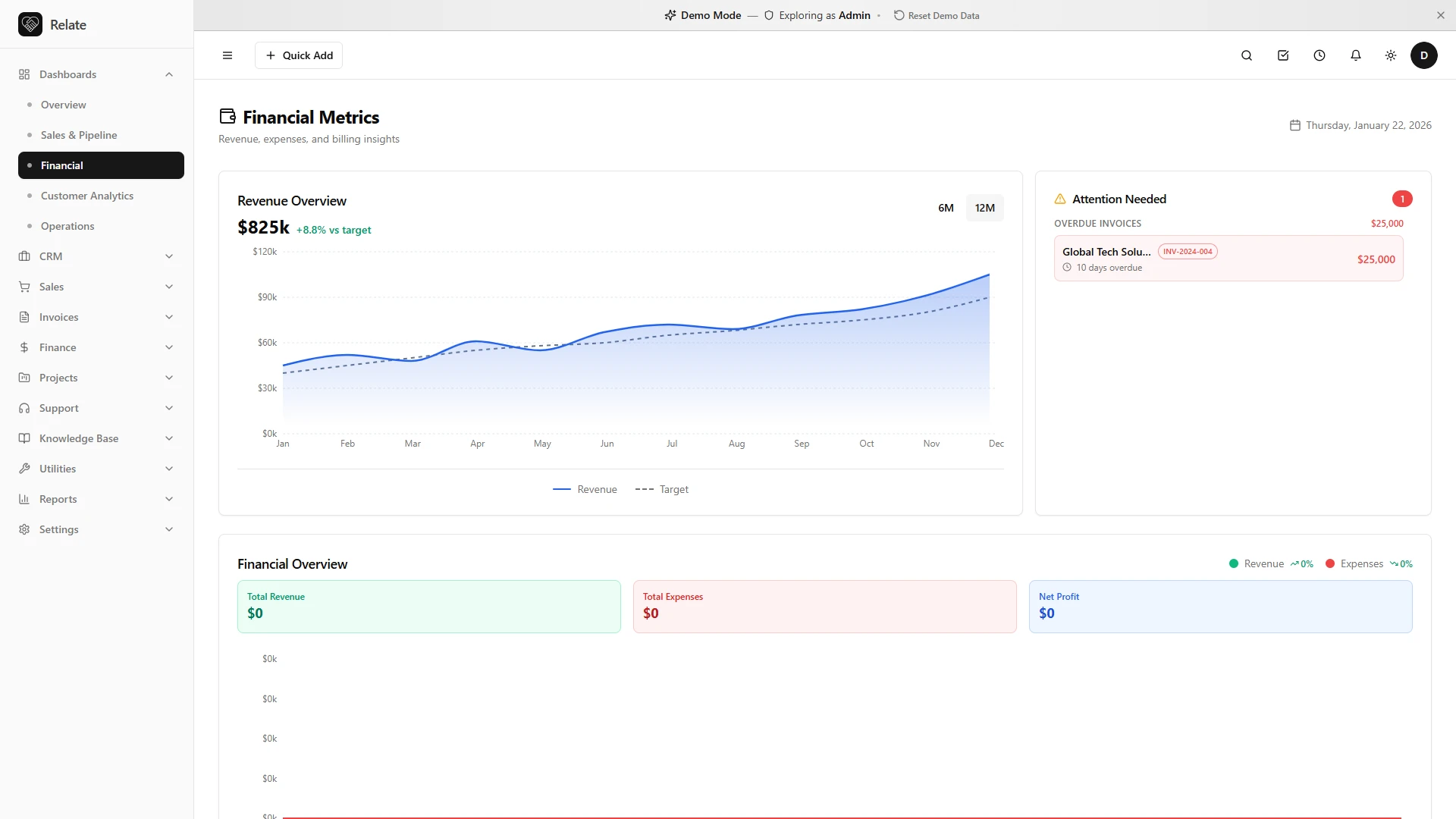Click the Relate logo icon
The width and height of the screenshot is (1456, 819).
tap(30, 24)
